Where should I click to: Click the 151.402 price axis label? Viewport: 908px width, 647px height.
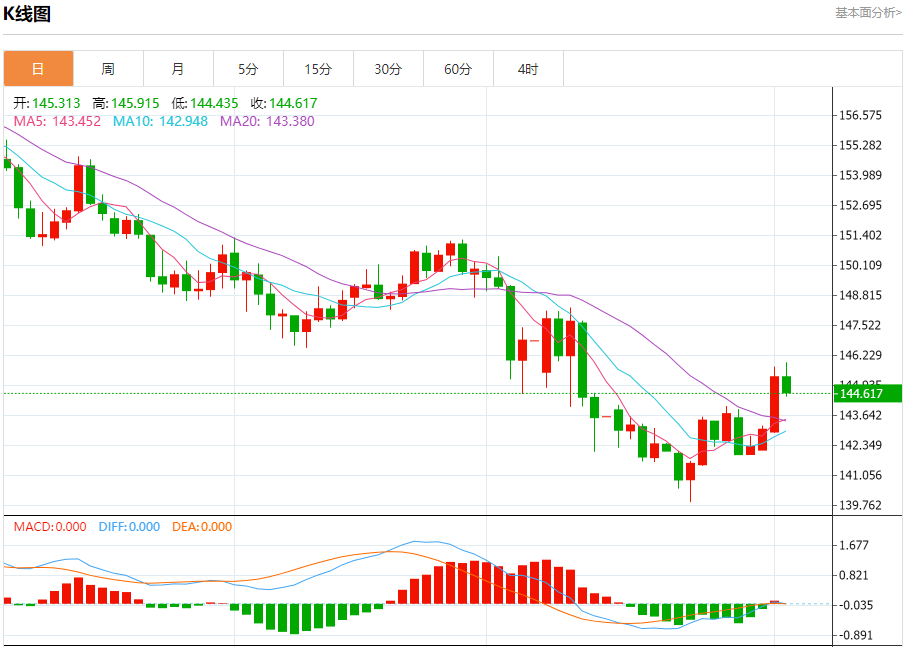click(x=861, y=235)
